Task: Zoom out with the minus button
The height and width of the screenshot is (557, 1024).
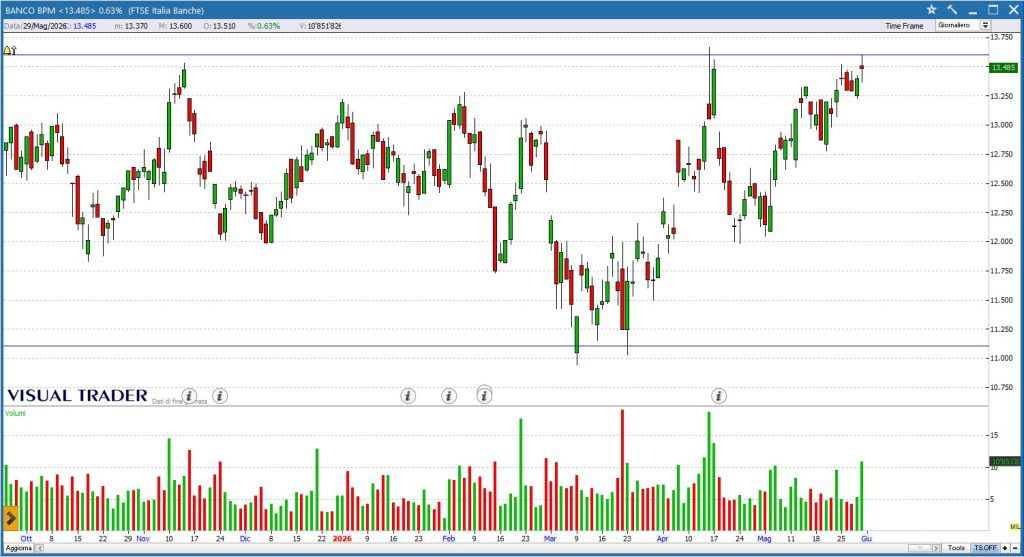Action: coord(1015,548)
